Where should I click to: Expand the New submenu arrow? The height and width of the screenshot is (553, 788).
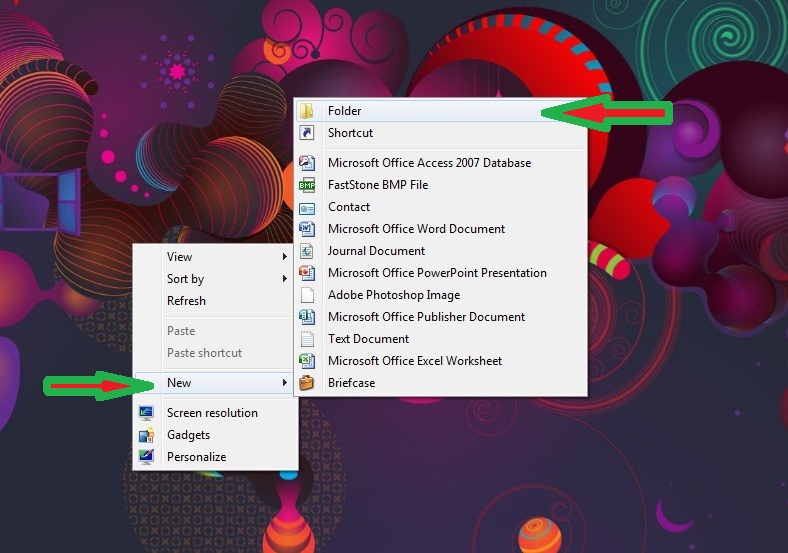(x=284, y=383)
